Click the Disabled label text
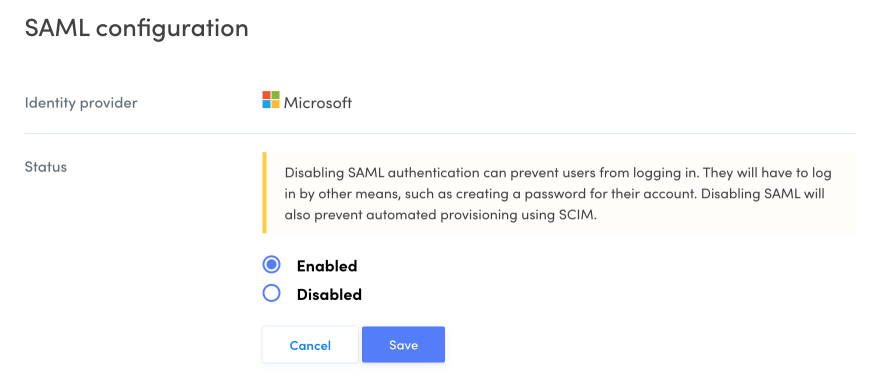 [329, 294]
